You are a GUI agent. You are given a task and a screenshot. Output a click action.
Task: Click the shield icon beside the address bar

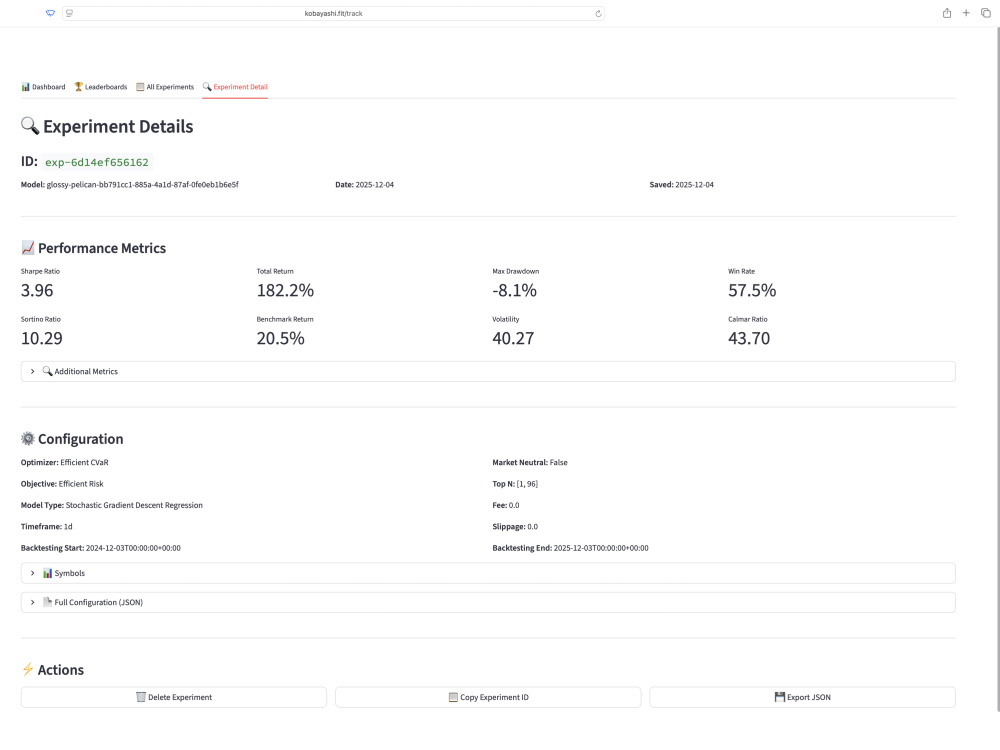50,13
